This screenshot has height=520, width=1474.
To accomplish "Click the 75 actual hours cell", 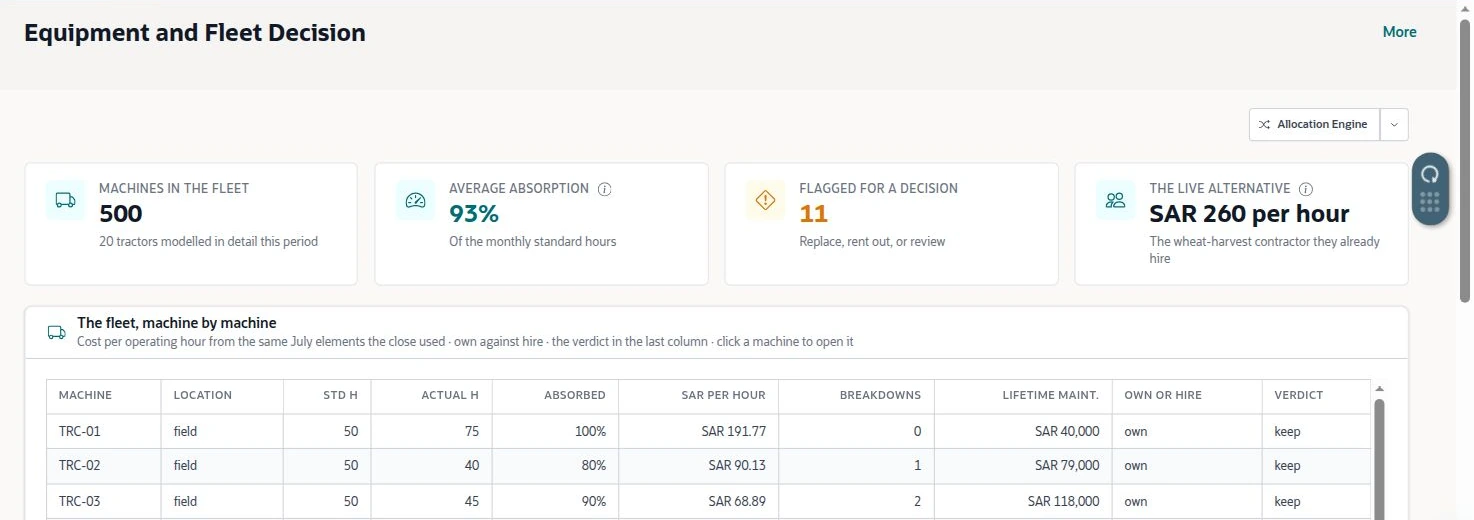I will 431,431.
